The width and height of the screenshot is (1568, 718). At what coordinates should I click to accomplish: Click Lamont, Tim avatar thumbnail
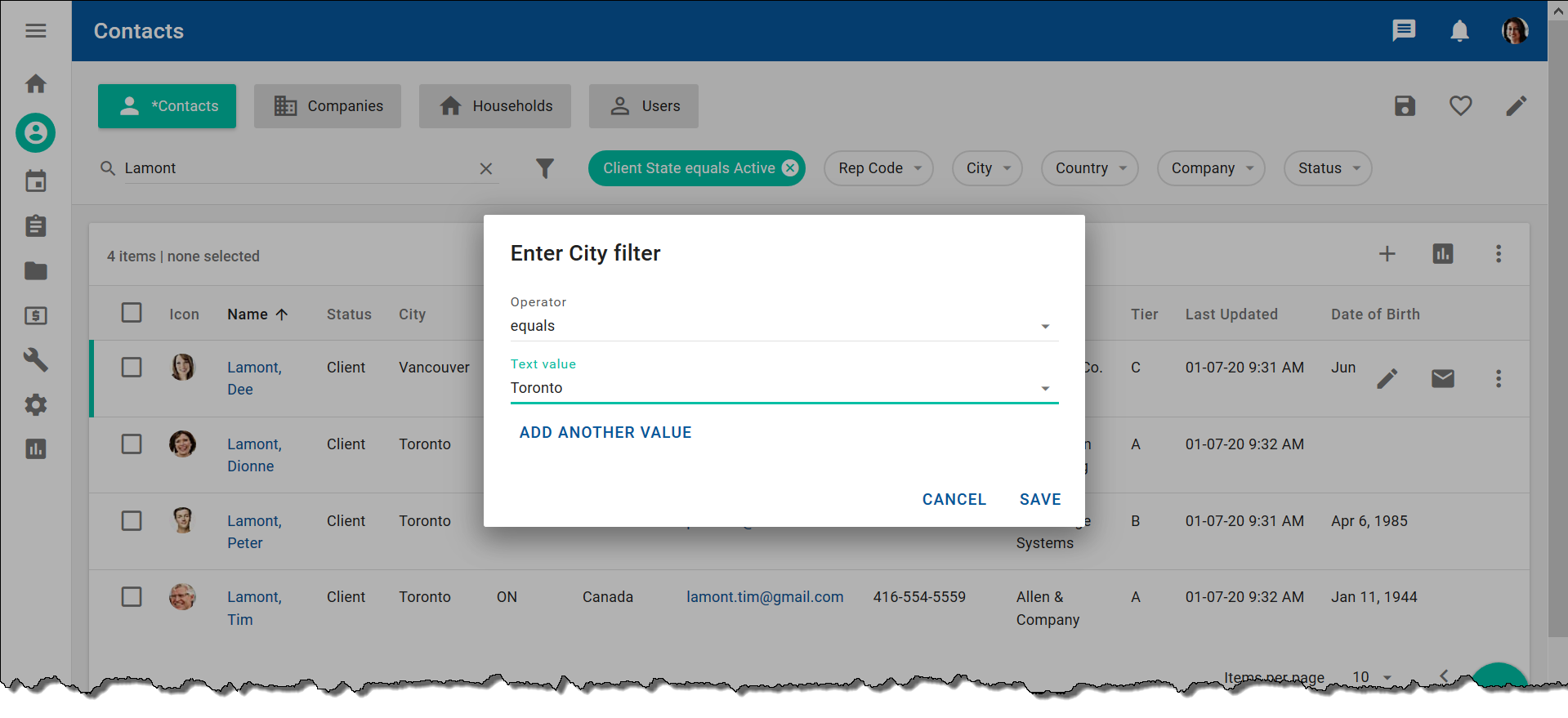[x=182, y=596]
